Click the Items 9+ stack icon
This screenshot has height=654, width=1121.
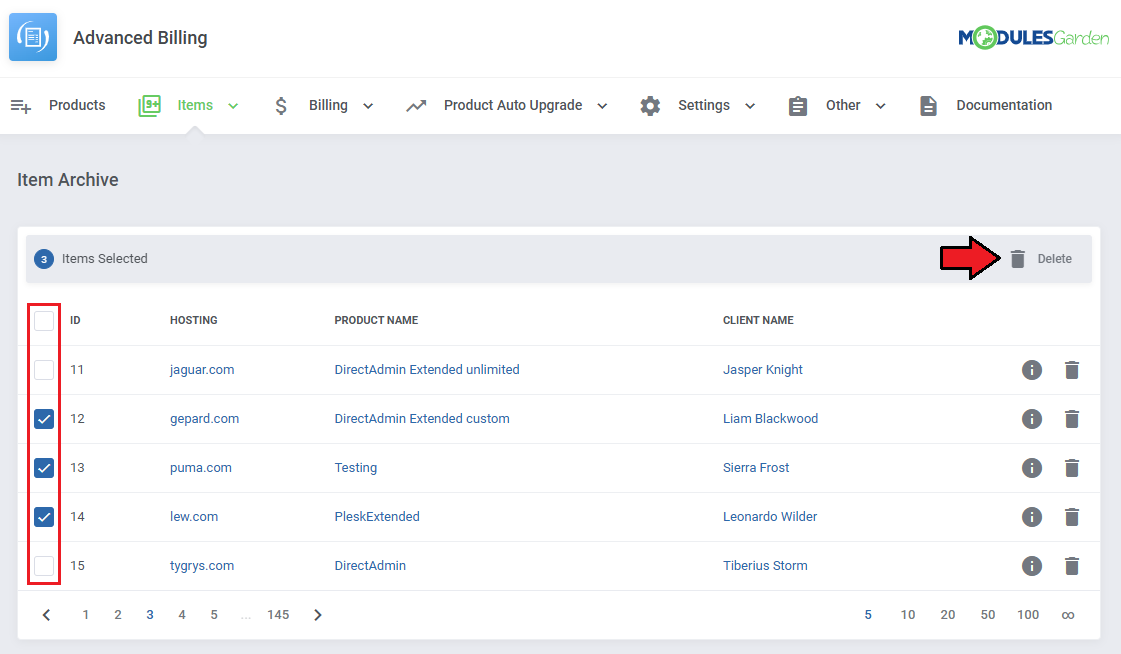(x=149, y=106)
